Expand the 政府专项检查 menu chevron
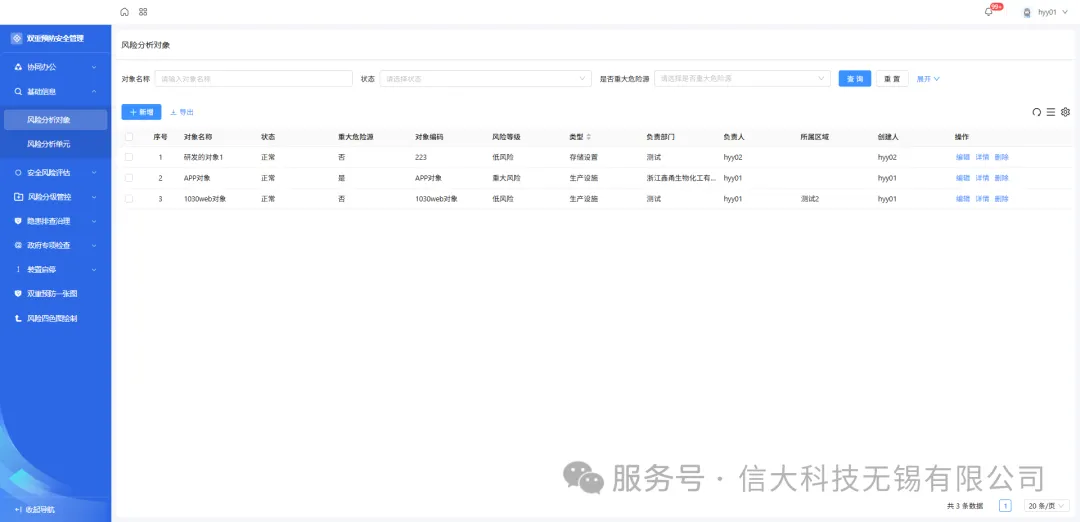 click(94, 245)
